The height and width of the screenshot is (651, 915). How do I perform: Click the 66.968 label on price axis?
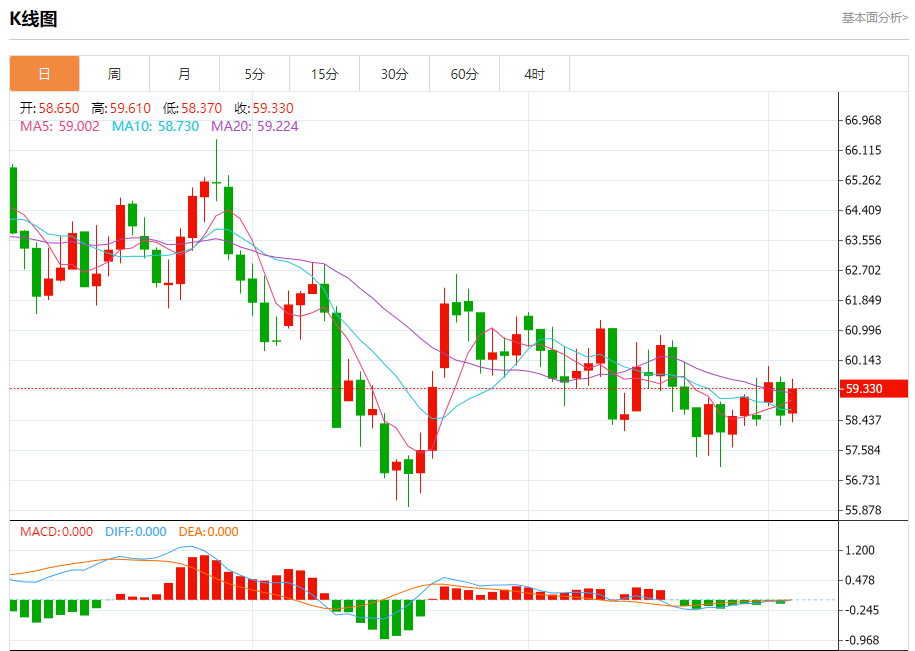pyautogui.click(x=862, y=121)
